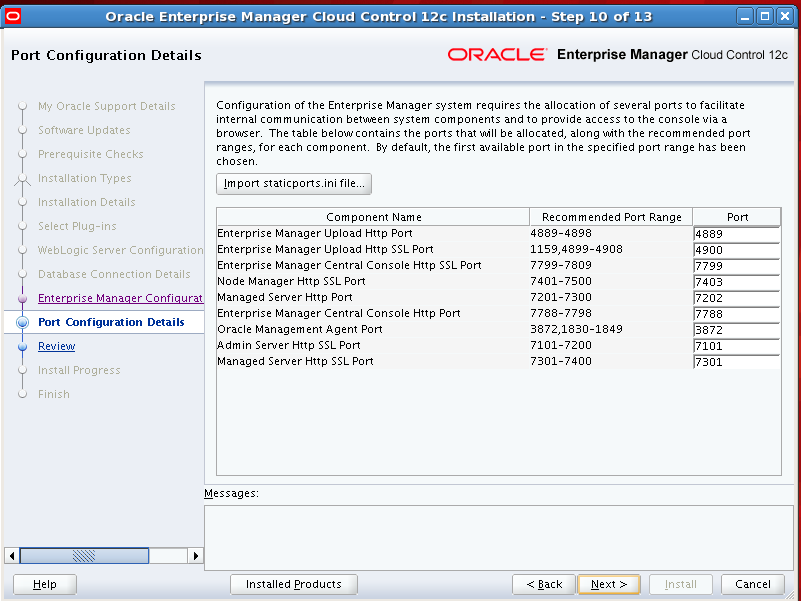801x601 pixels.
Task: Select the Oracle Management Agent Port name
Action: (300, 329)
